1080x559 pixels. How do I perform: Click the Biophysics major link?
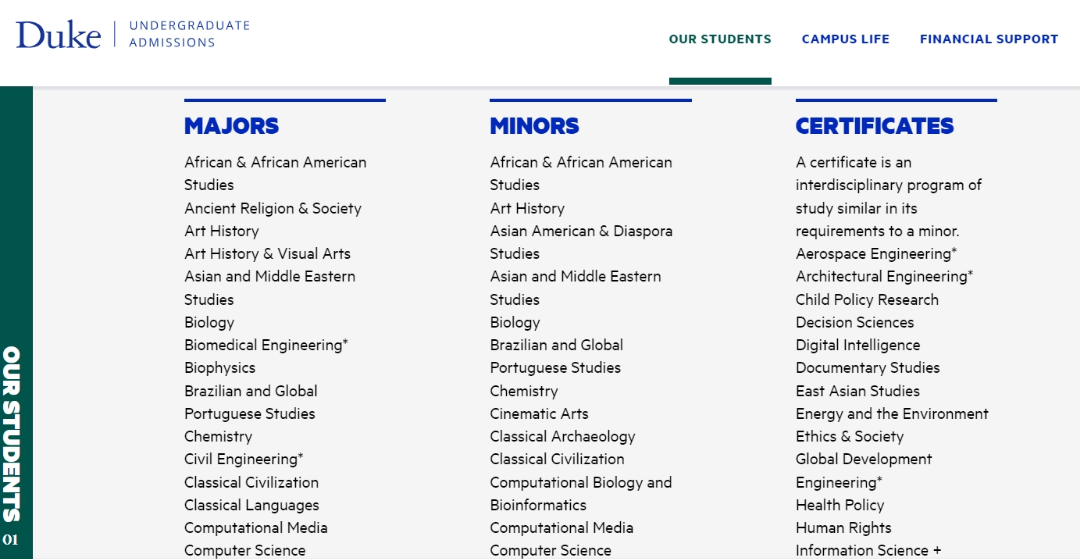[x=220, y=368]
